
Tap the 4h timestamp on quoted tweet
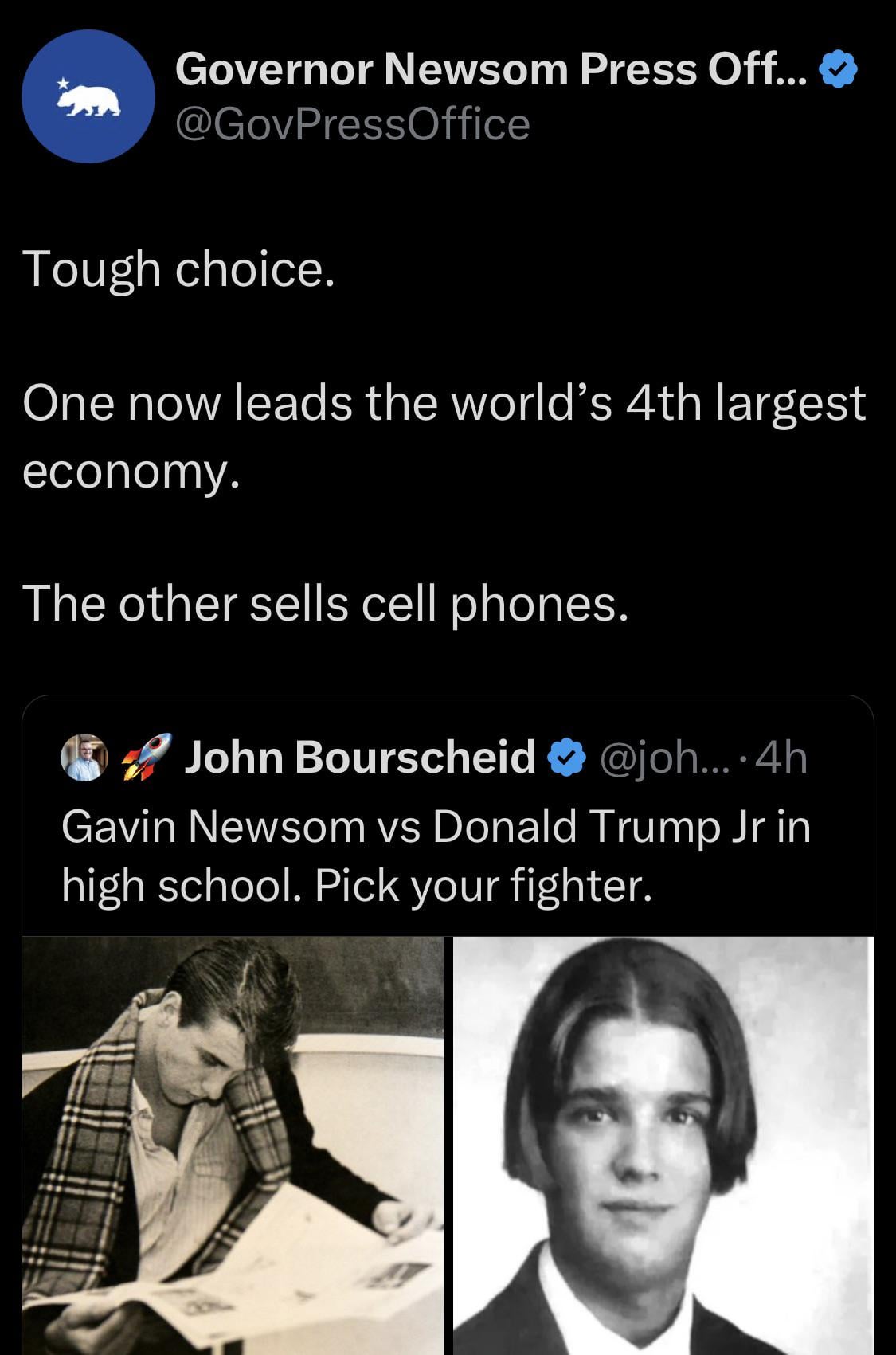pos(781,758)
